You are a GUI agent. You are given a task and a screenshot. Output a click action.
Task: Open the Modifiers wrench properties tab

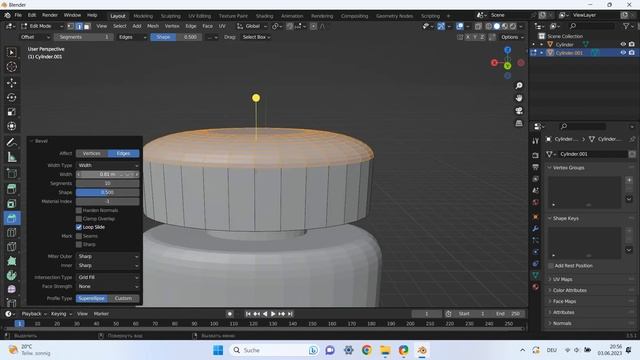pyautogui.click(x=536, y=228)
